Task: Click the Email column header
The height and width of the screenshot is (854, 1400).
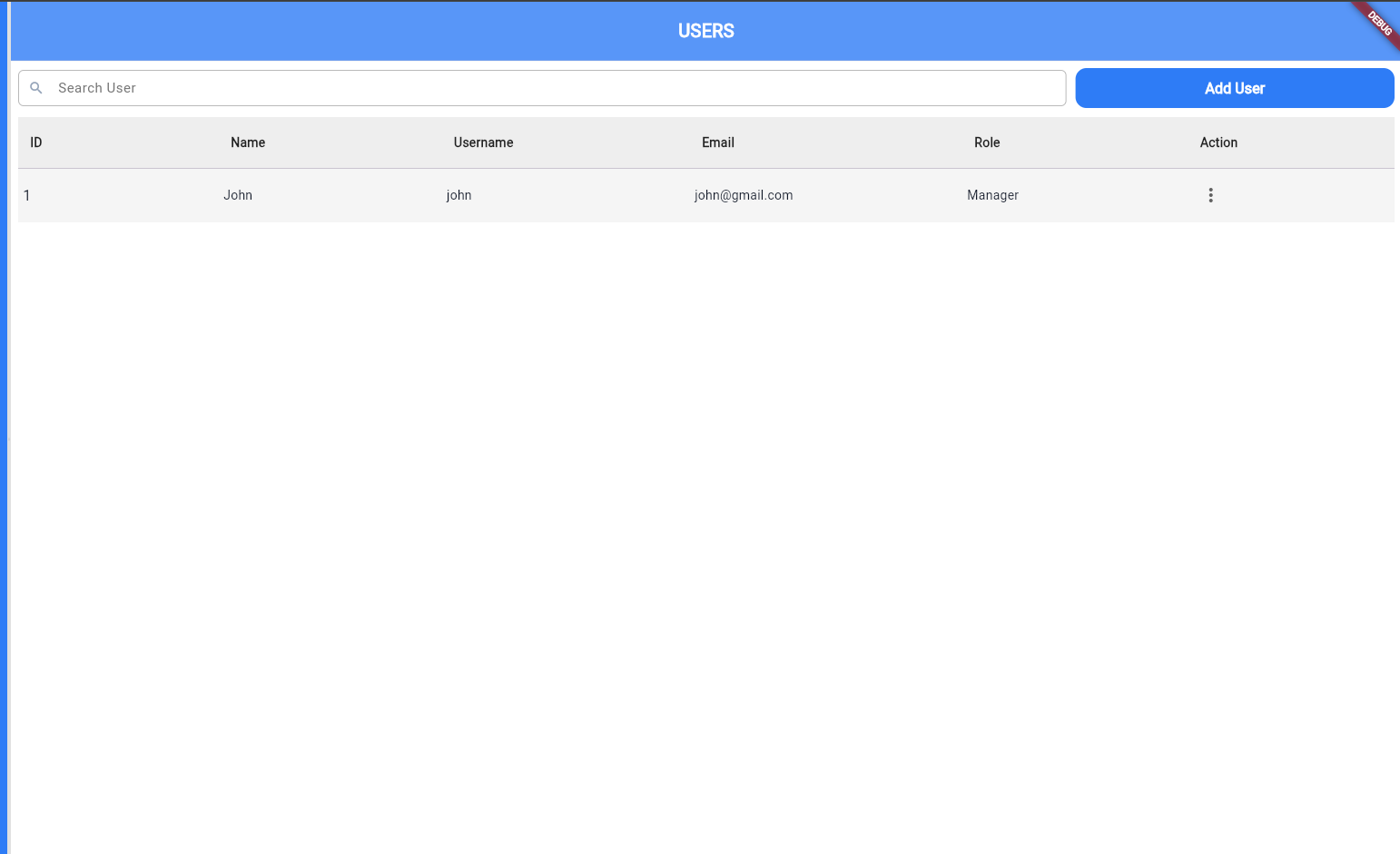Action: coord(717,142)
